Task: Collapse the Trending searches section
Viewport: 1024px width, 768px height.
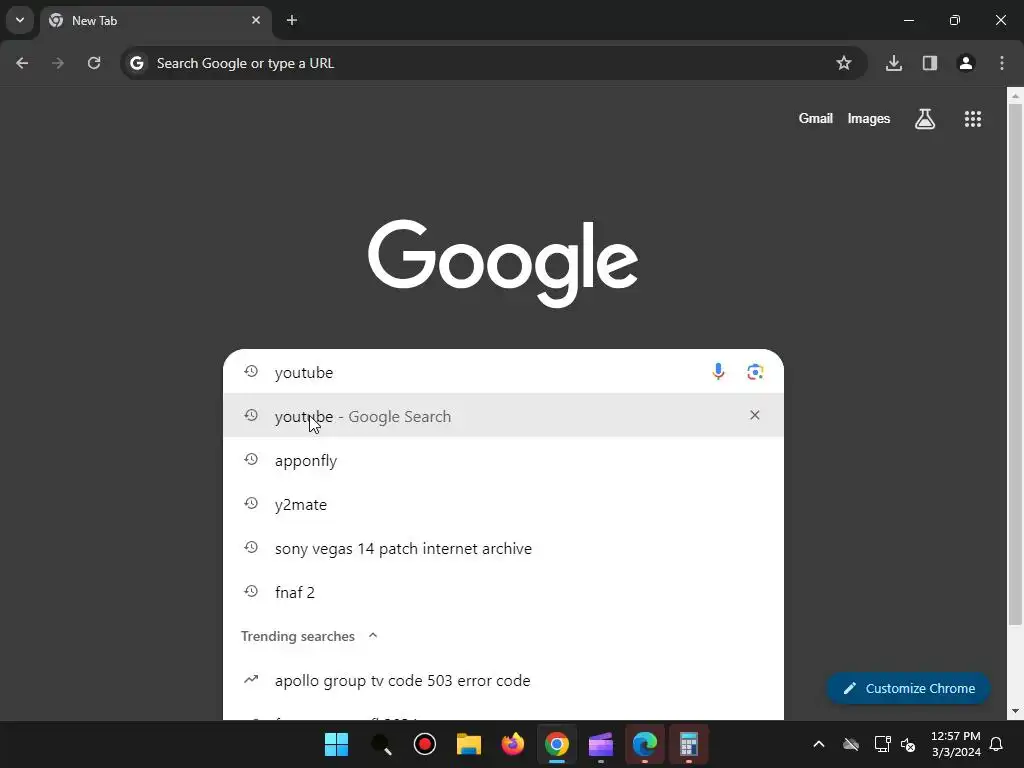Action: point(373,636)
